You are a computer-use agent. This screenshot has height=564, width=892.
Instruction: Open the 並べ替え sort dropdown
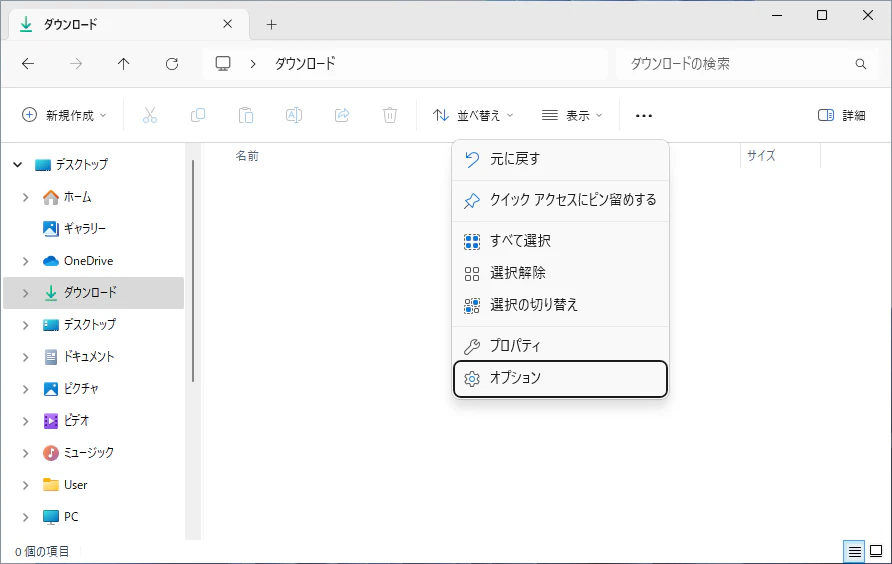[473, 116]
